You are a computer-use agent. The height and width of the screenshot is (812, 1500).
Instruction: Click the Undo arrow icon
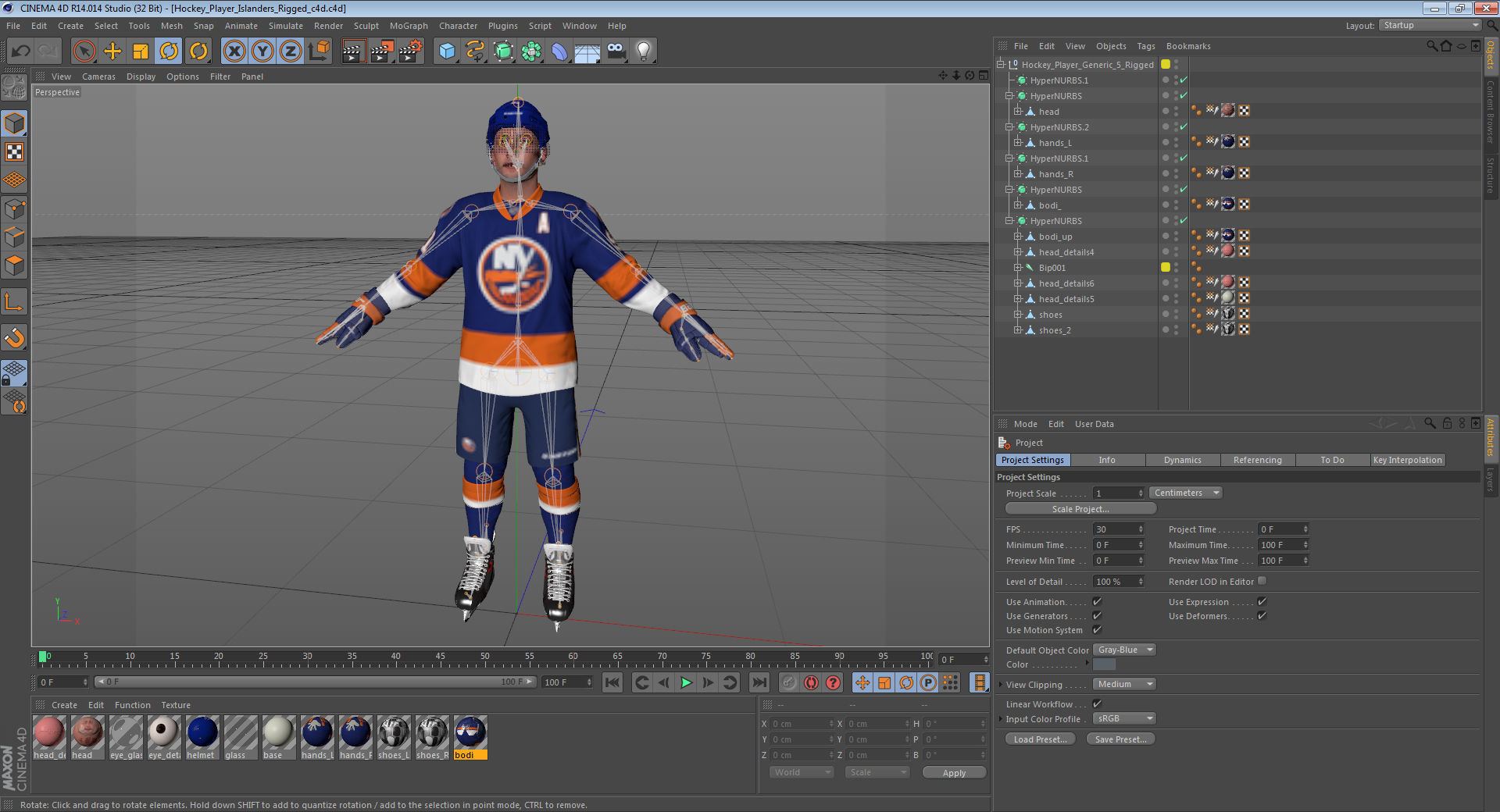coord(21,52)
